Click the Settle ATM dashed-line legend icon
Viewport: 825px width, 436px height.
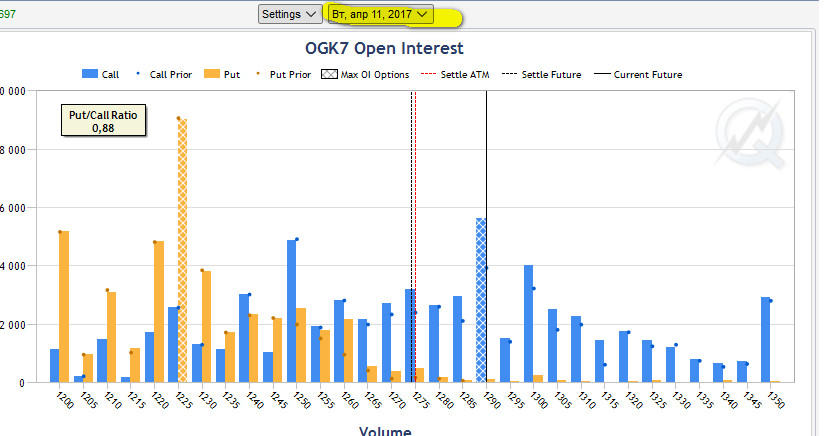point(430,74)
